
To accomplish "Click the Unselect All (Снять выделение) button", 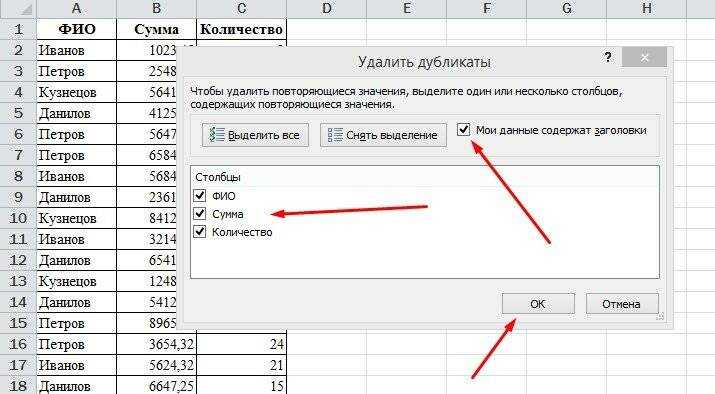I will point(383,135).
